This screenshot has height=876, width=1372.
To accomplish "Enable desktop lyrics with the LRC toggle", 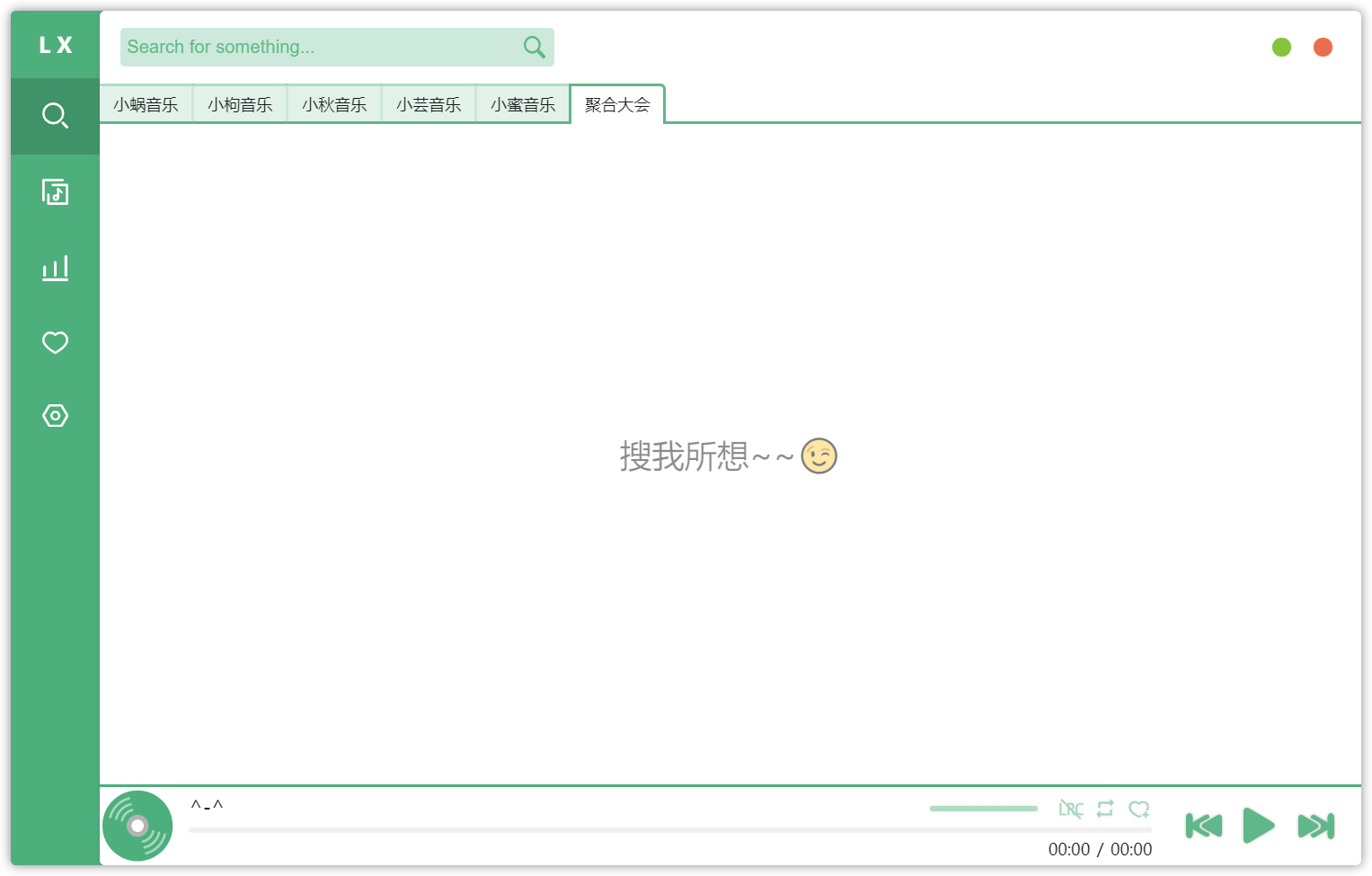I will click(x=1070, y=809).
